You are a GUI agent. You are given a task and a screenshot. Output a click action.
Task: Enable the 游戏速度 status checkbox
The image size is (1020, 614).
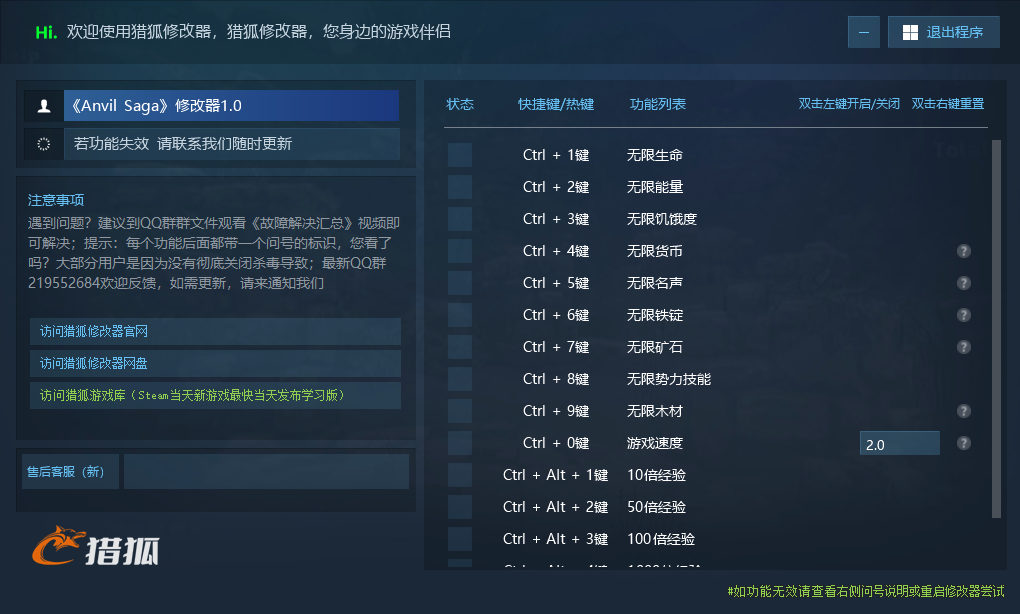tap(460, 443)
